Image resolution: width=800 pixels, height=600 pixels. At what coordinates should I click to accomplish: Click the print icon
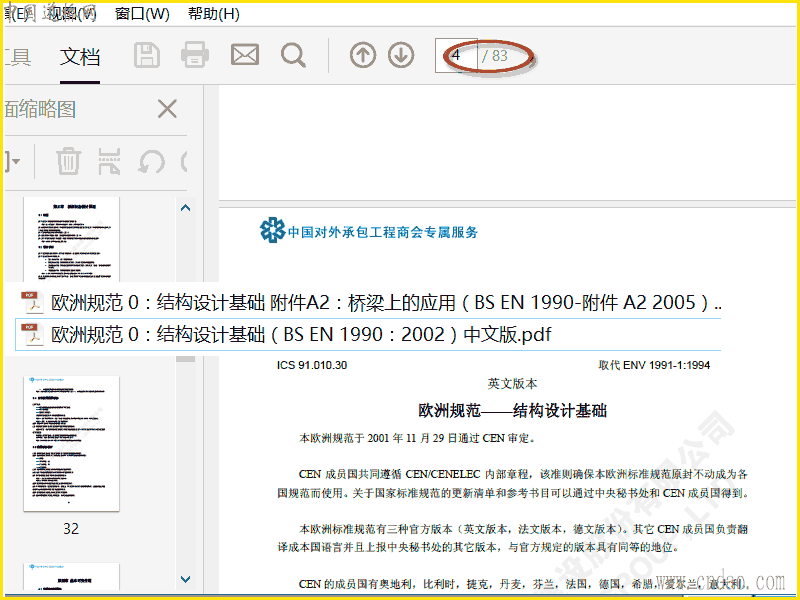pos(195,55)
